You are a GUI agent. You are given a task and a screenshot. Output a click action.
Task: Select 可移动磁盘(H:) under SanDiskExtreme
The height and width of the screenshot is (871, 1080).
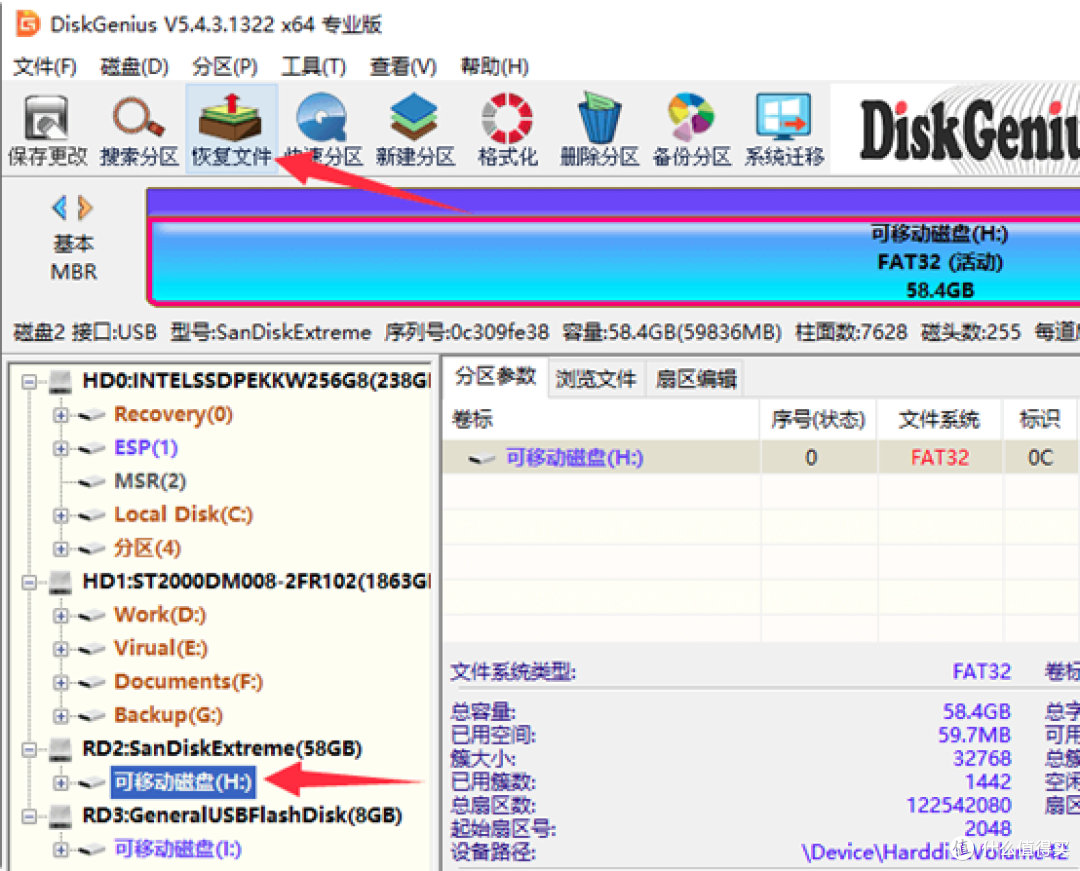pyautogui.click(x=183, y=782)
